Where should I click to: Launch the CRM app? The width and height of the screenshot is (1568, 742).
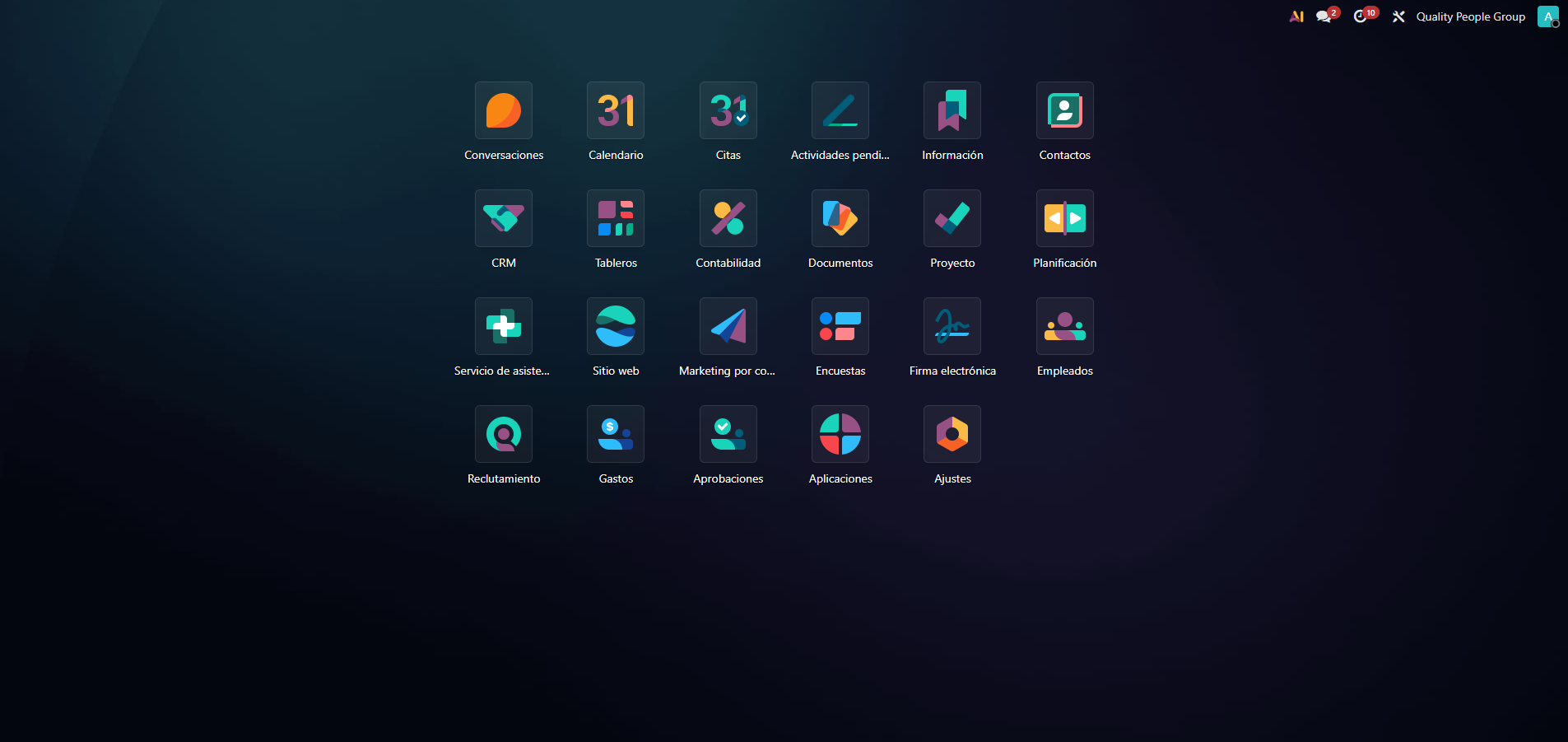click(504, 219)
